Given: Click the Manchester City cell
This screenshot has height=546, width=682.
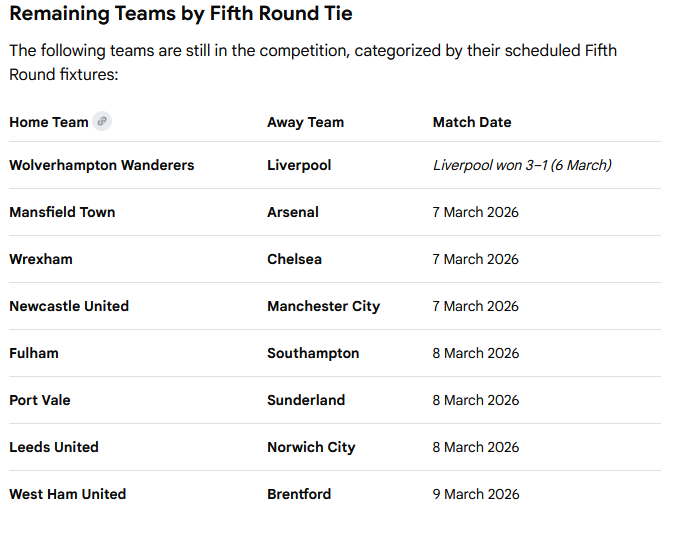Looking at the screenshot, I should (323, 306).
